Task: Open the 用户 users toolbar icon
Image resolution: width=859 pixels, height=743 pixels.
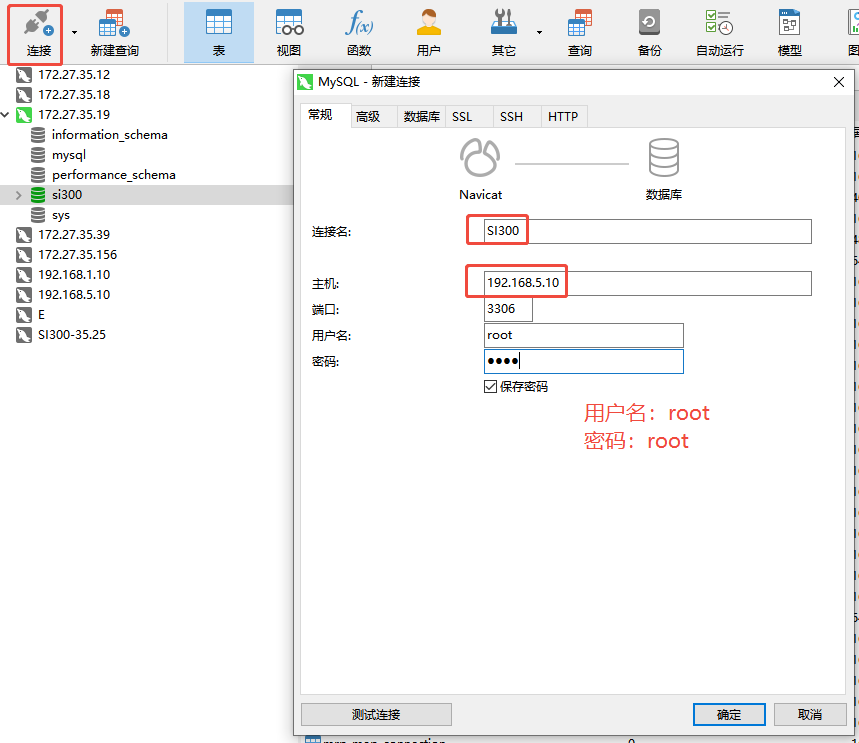Action: [x=428, y=33]
